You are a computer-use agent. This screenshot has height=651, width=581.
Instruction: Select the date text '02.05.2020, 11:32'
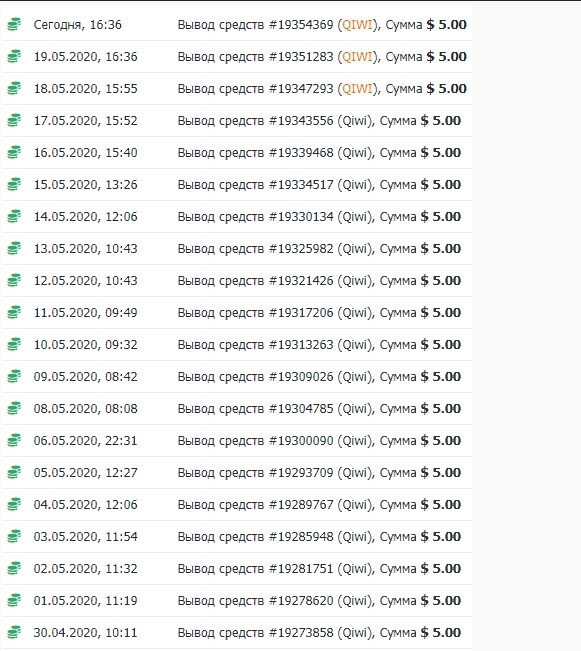click(86, 568)
